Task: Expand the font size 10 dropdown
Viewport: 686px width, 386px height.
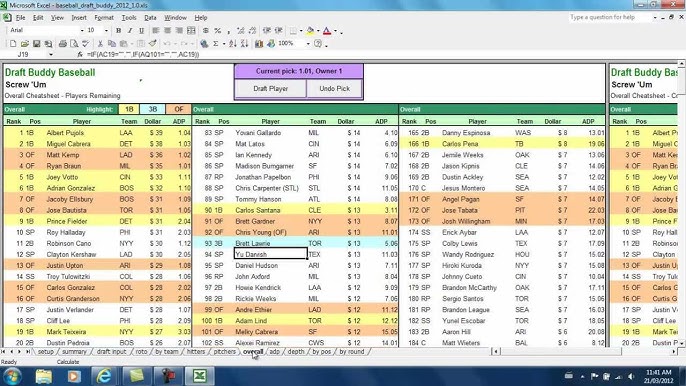Action: (106, 30)
